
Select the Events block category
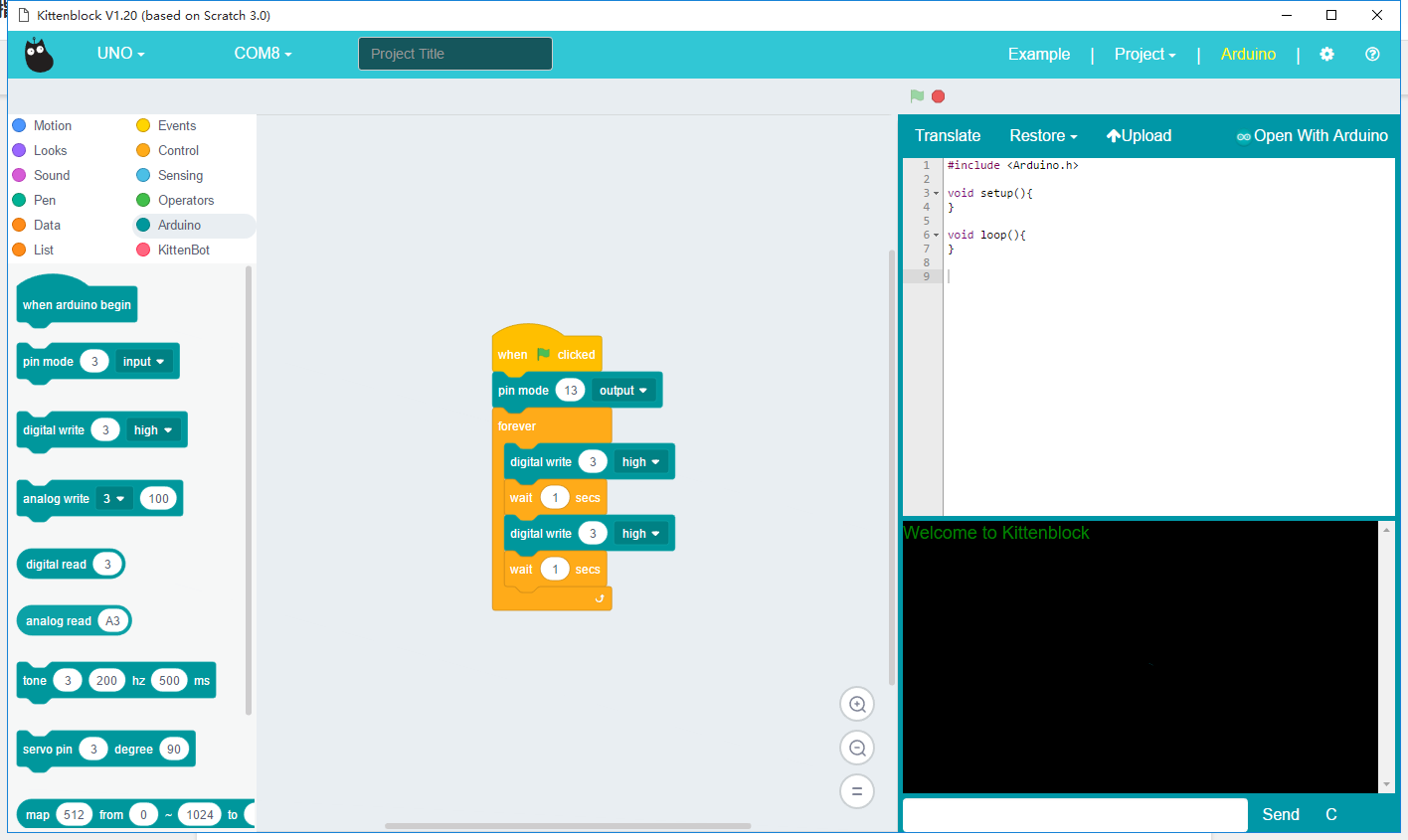click(166, 125)
